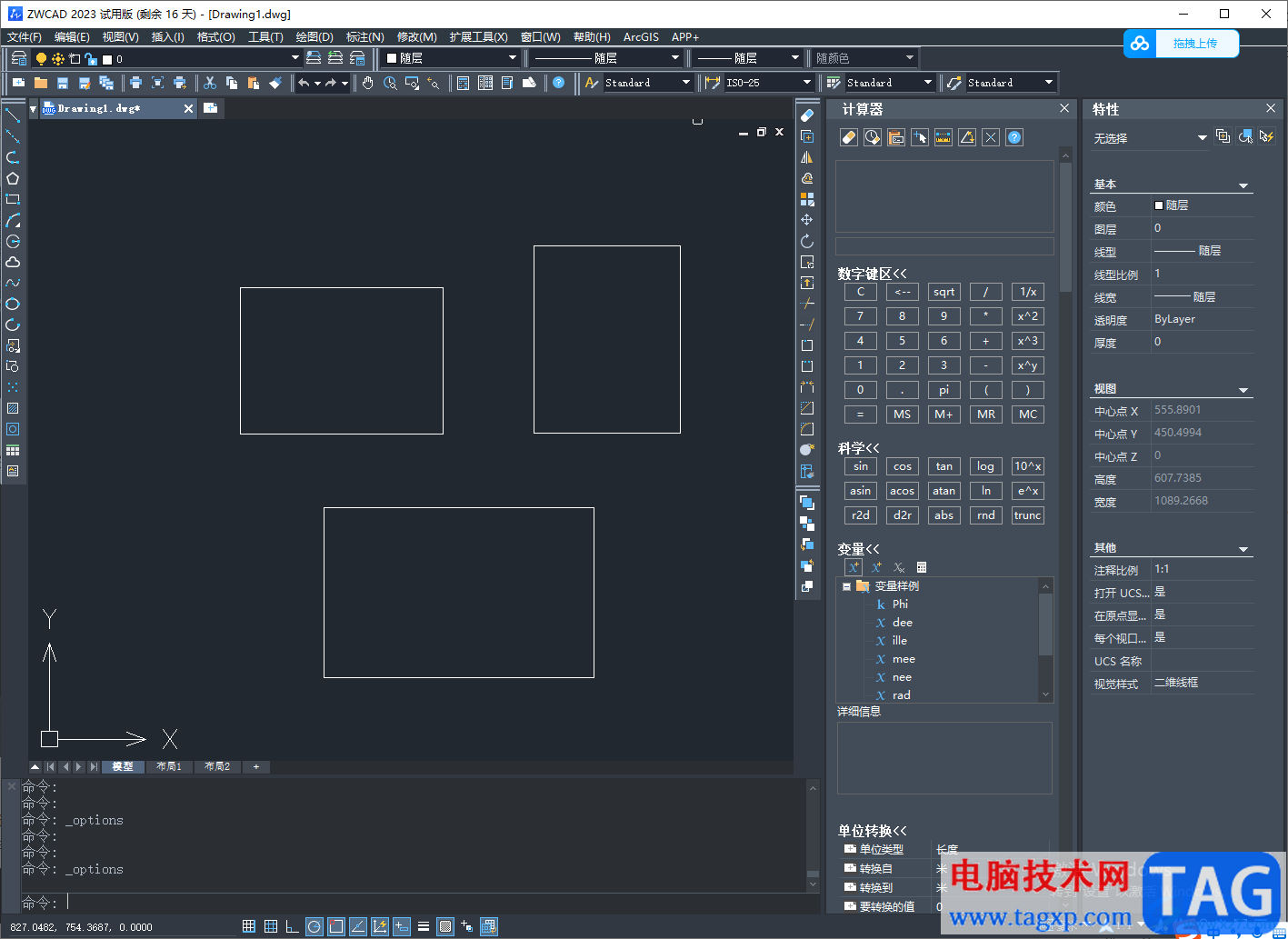Screen dimensions: 1288x939
Task: Select the Line drawing tool
Action: 13,115
